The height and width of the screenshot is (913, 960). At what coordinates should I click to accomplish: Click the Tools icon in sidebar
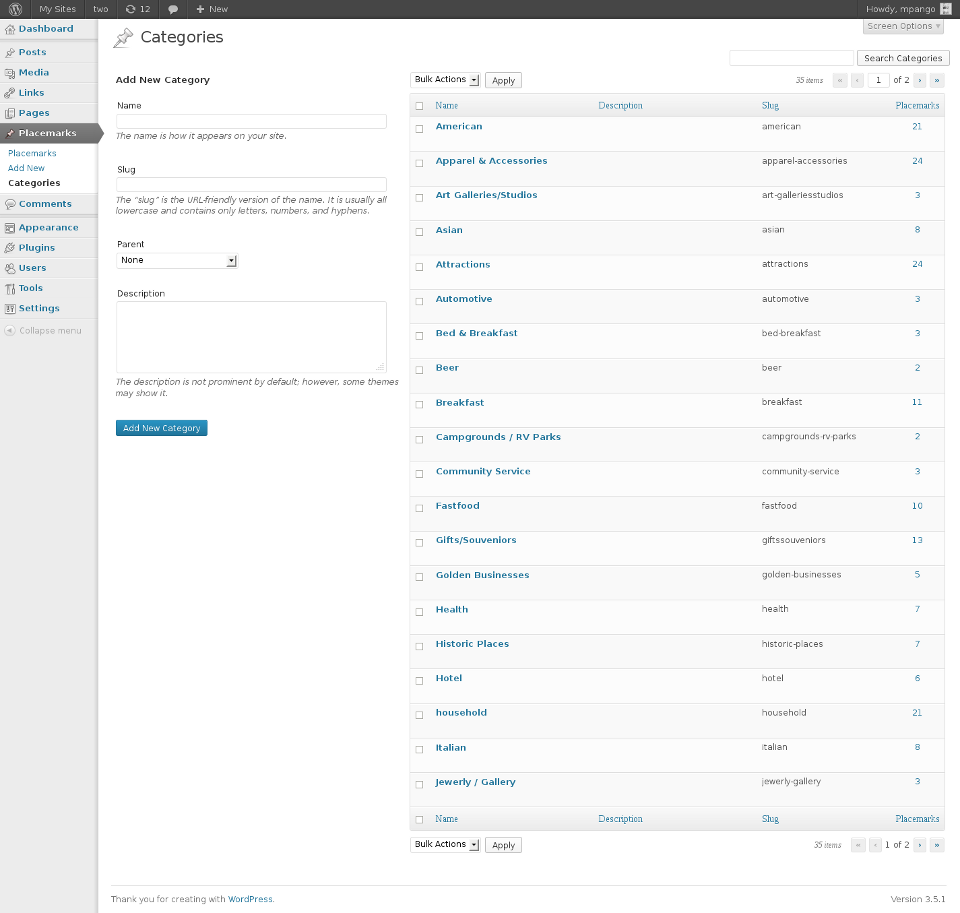10,288
